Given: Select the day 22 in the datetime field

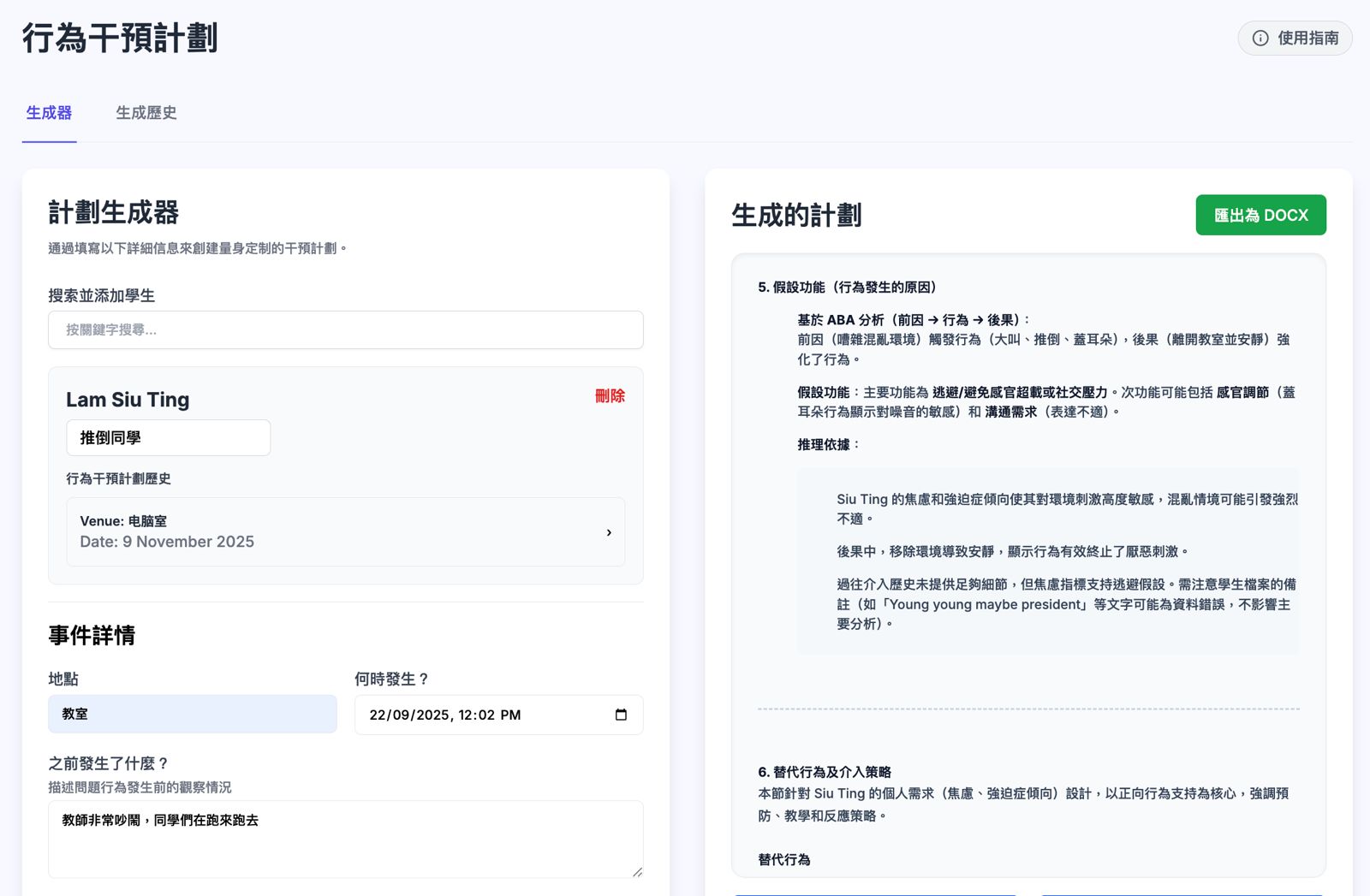Looking at the screenshot, I should (x=378, y=715).
